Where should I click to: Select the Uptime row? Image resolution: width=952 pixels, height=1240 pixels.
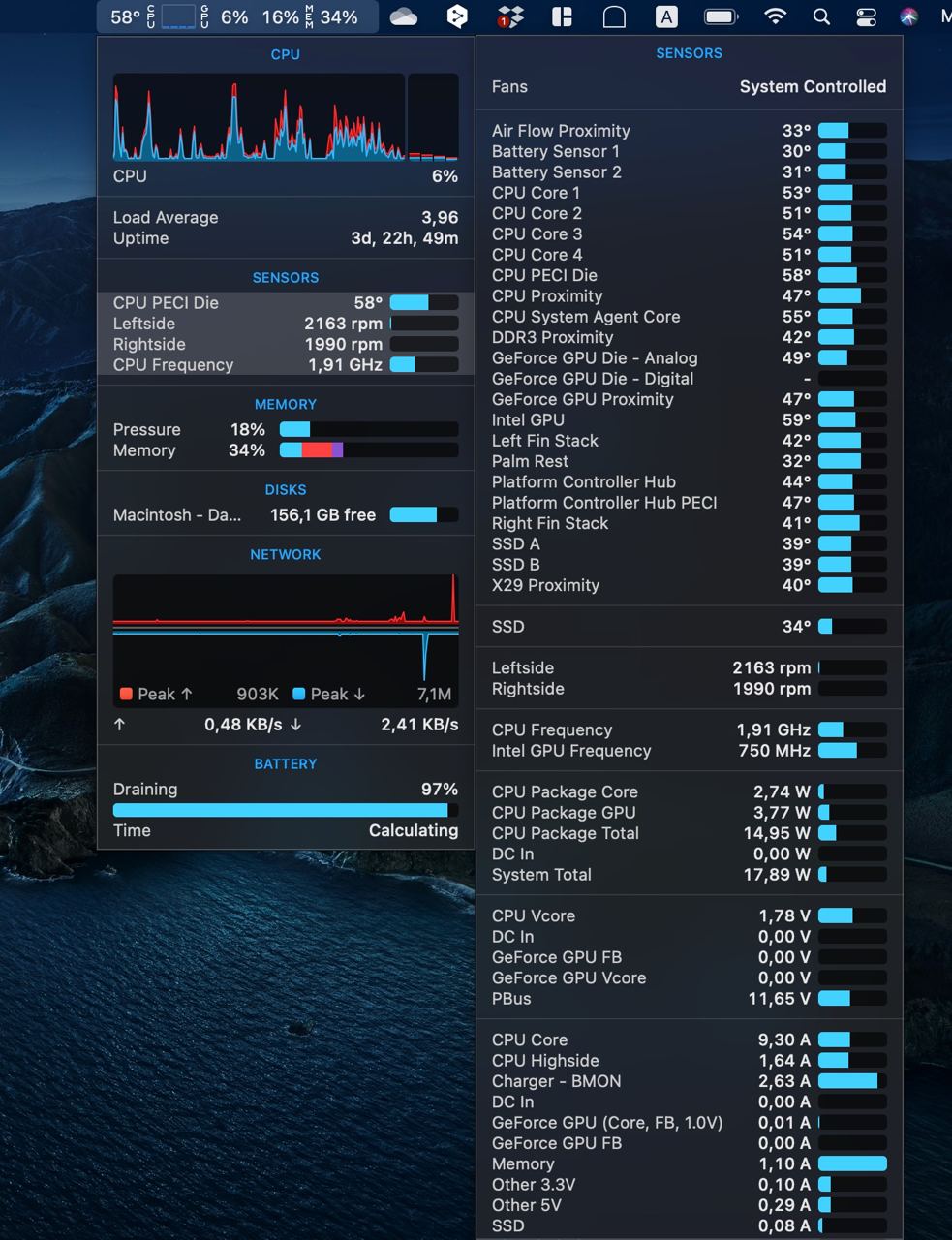(286, 238)
